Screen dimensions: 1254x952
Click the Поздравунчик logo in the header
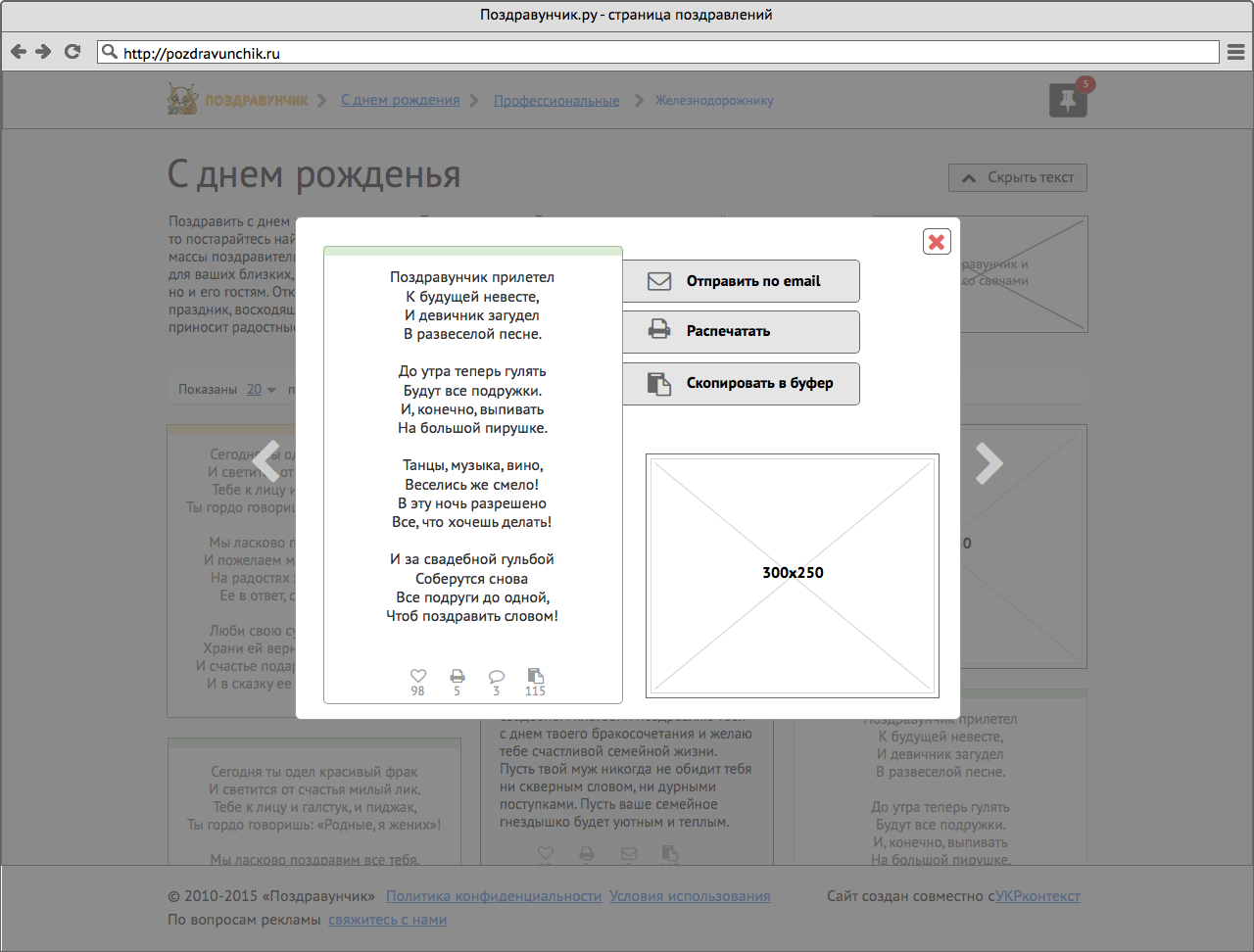237,100
